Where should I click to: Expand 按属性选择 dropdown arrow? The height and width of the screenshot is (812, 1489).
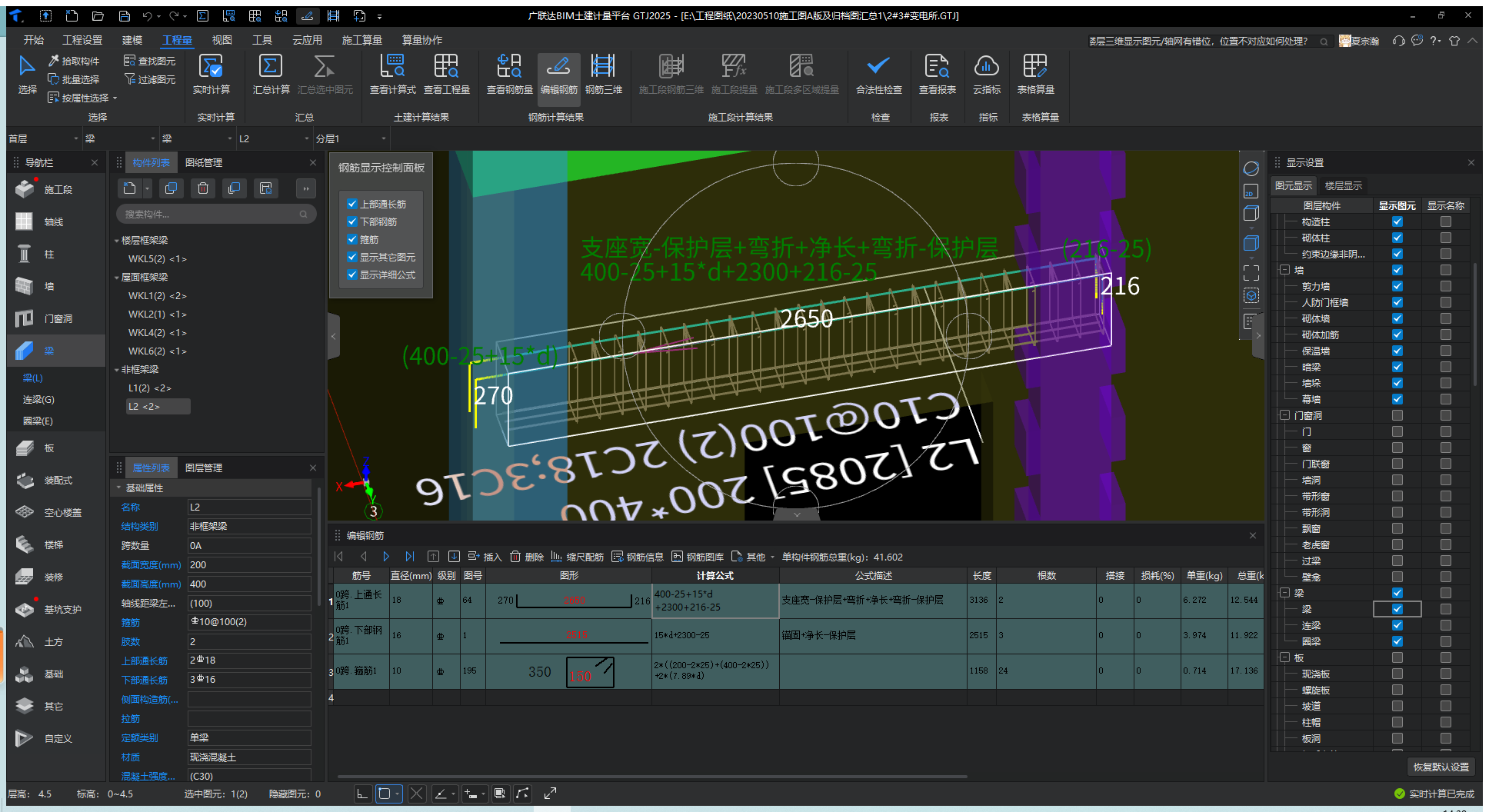coord(115,98)
